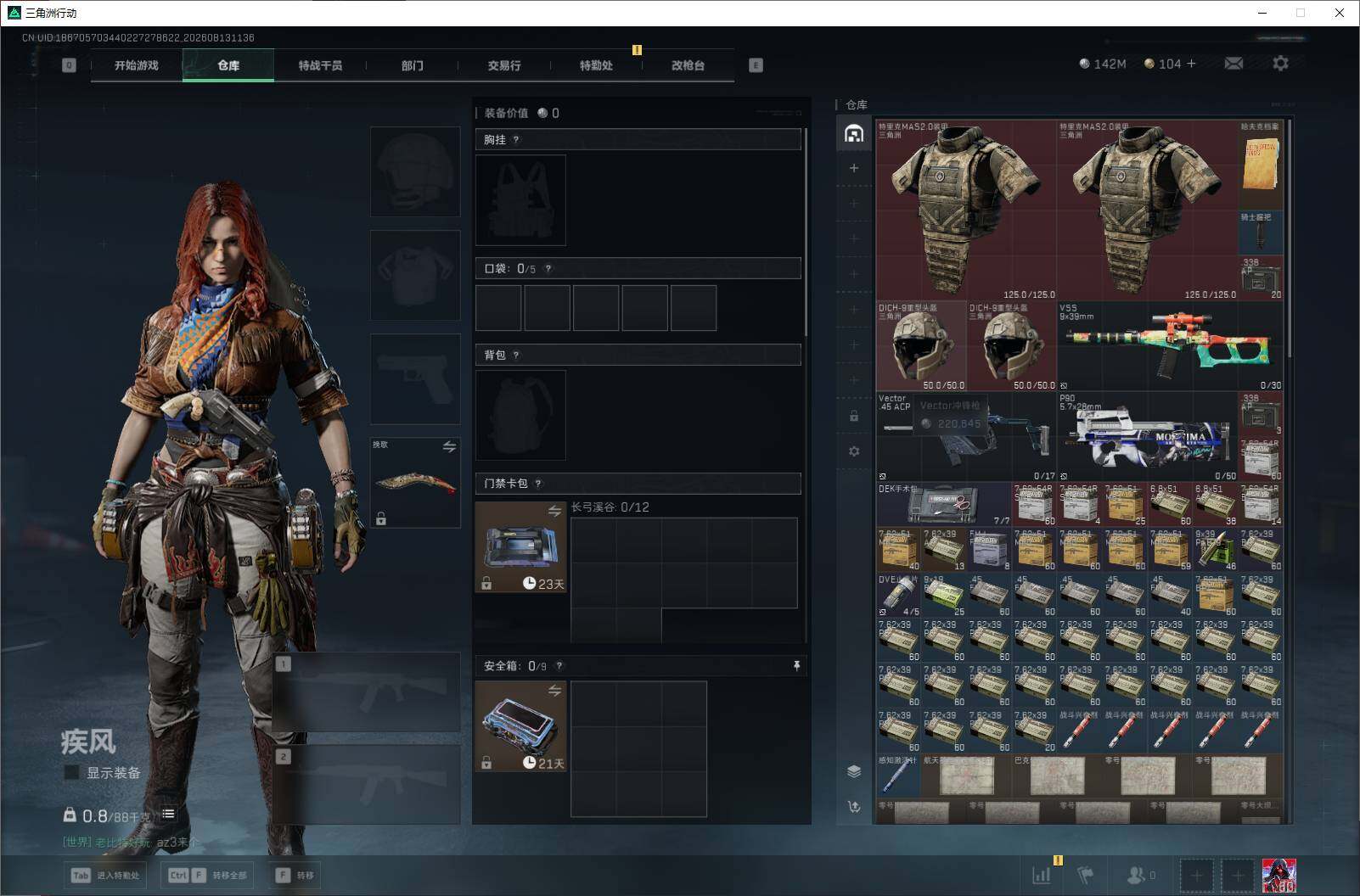The height and width of the screenshot is (896, 1360).
Task: Click the help icon next to 口袋
Action: tap(548, 269)
